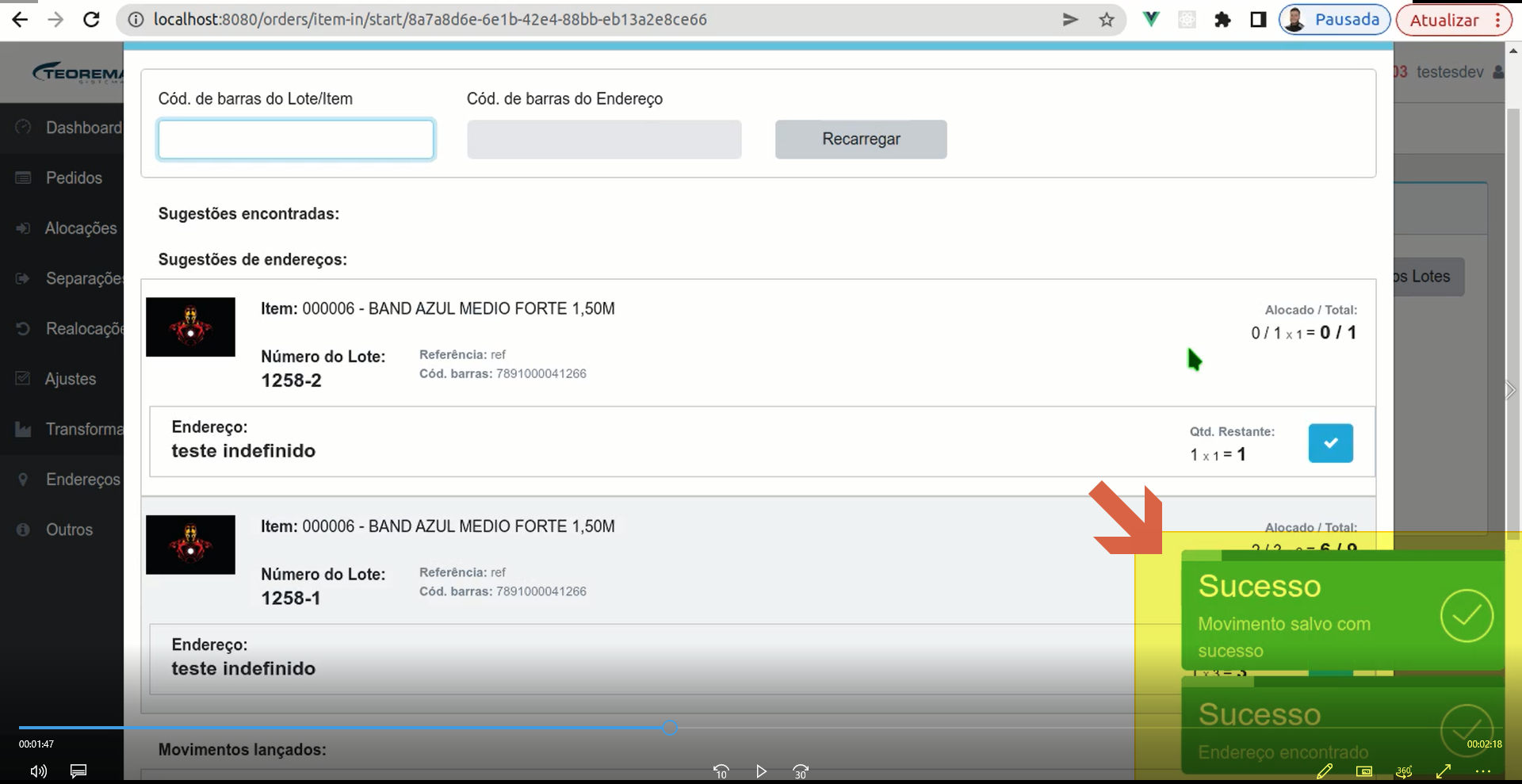
Task: Click the Outros info icon
Action: pos(23,530)
